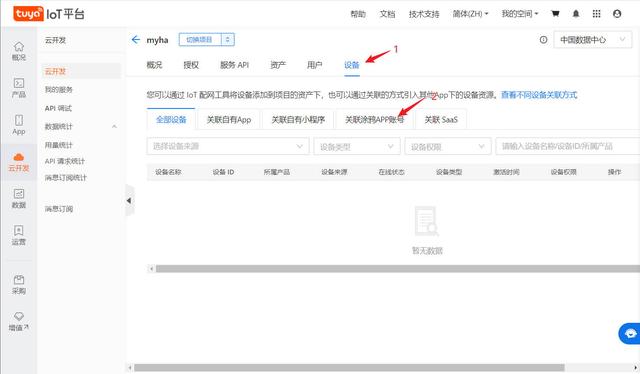Click the 在线状态 column header

pyautogui.click(x=391, y=172)
